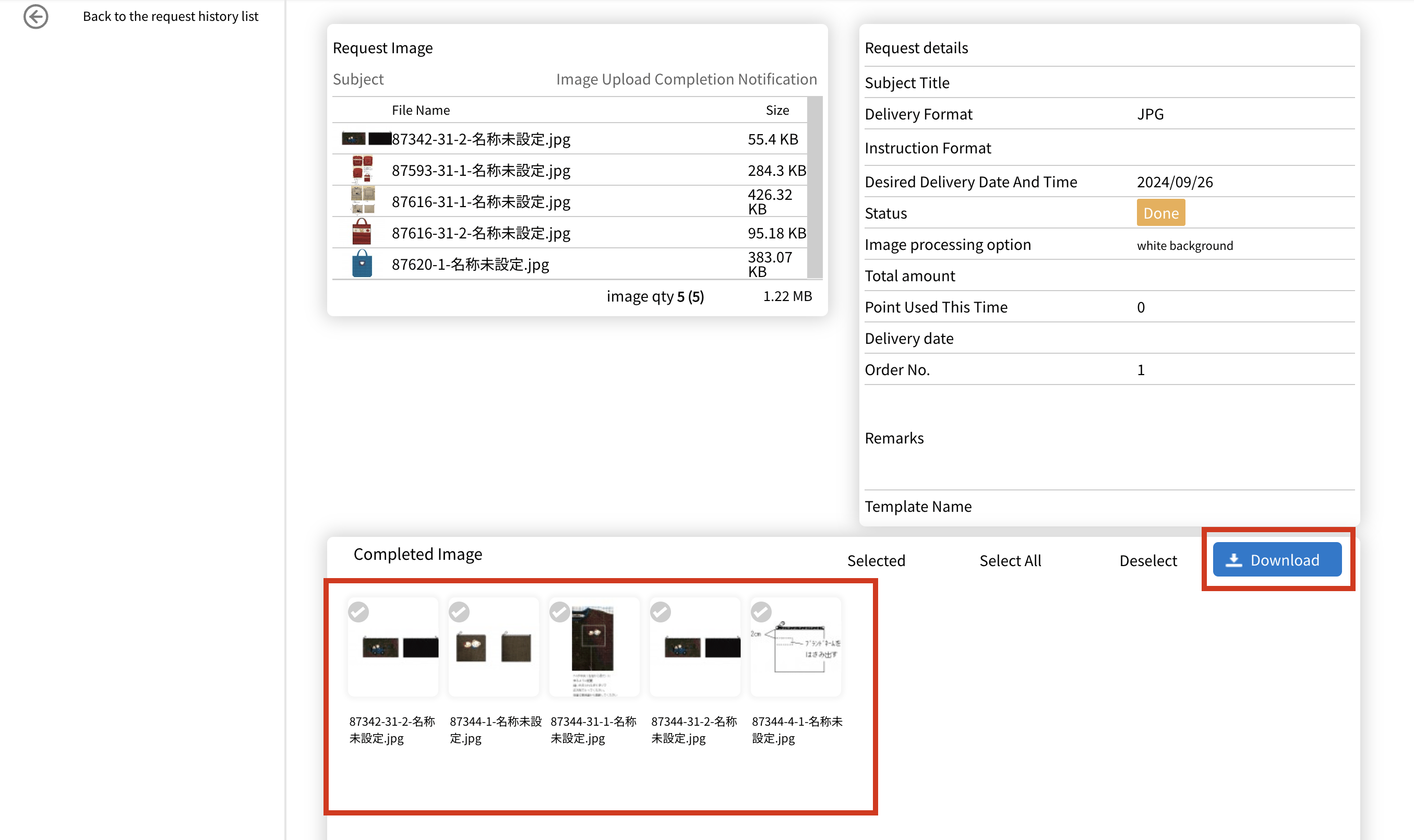Select file name 87616-31-1-名称未設定.jpg
The height and width of the screenshot is (840, 1414).
(481, 201)
